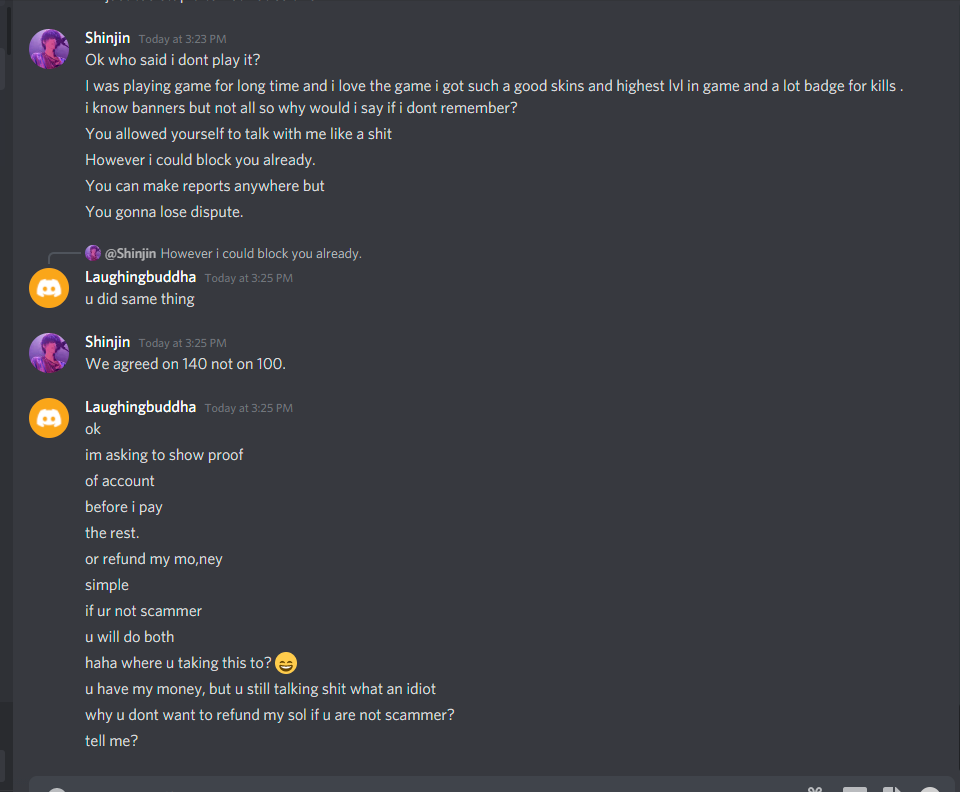Open the emoji picker in the message bar
Viewport: 960px width, 792px height.
931,790
